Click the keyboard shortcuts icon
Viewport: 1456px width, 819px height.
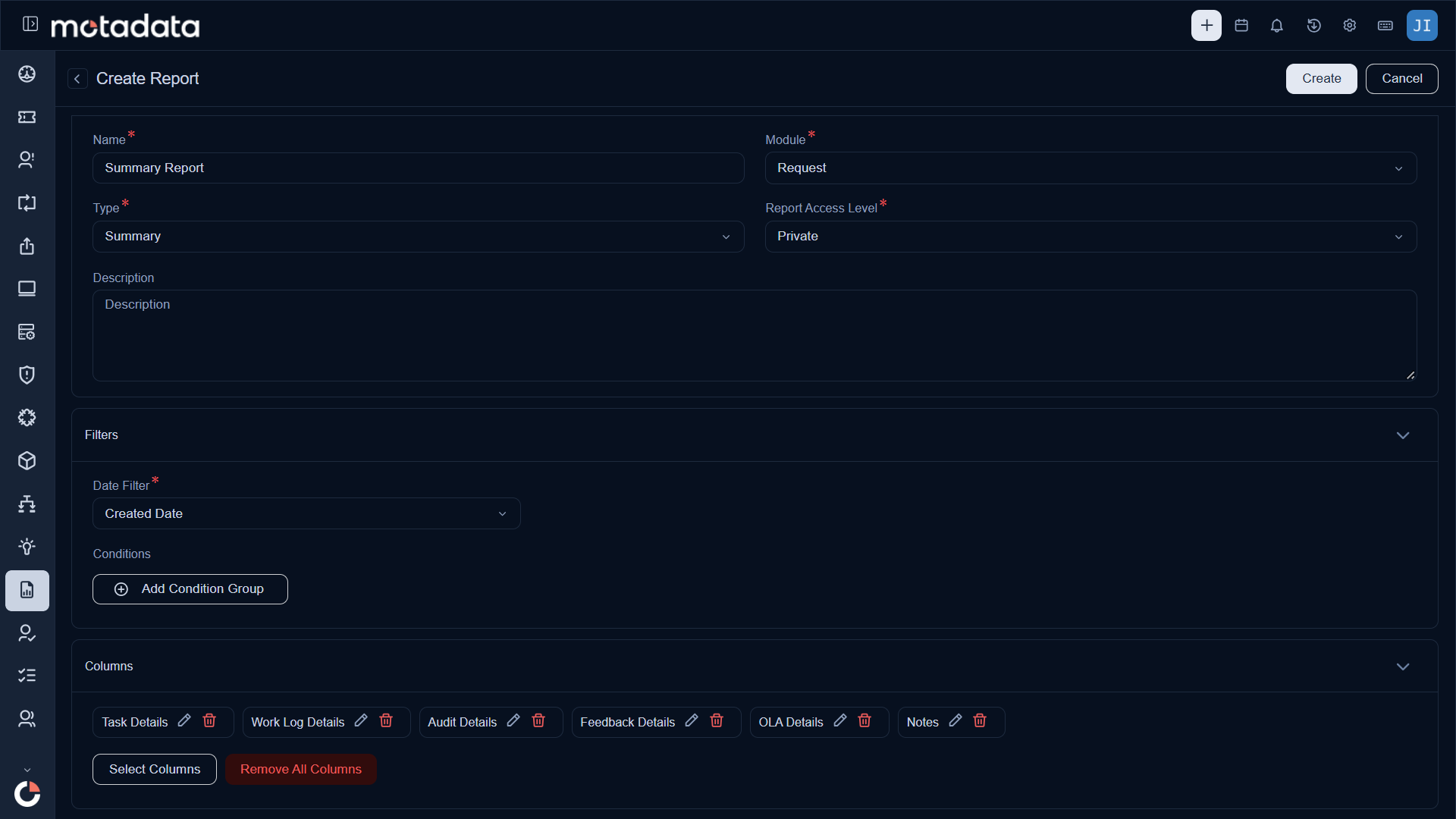click(1385, 25)
